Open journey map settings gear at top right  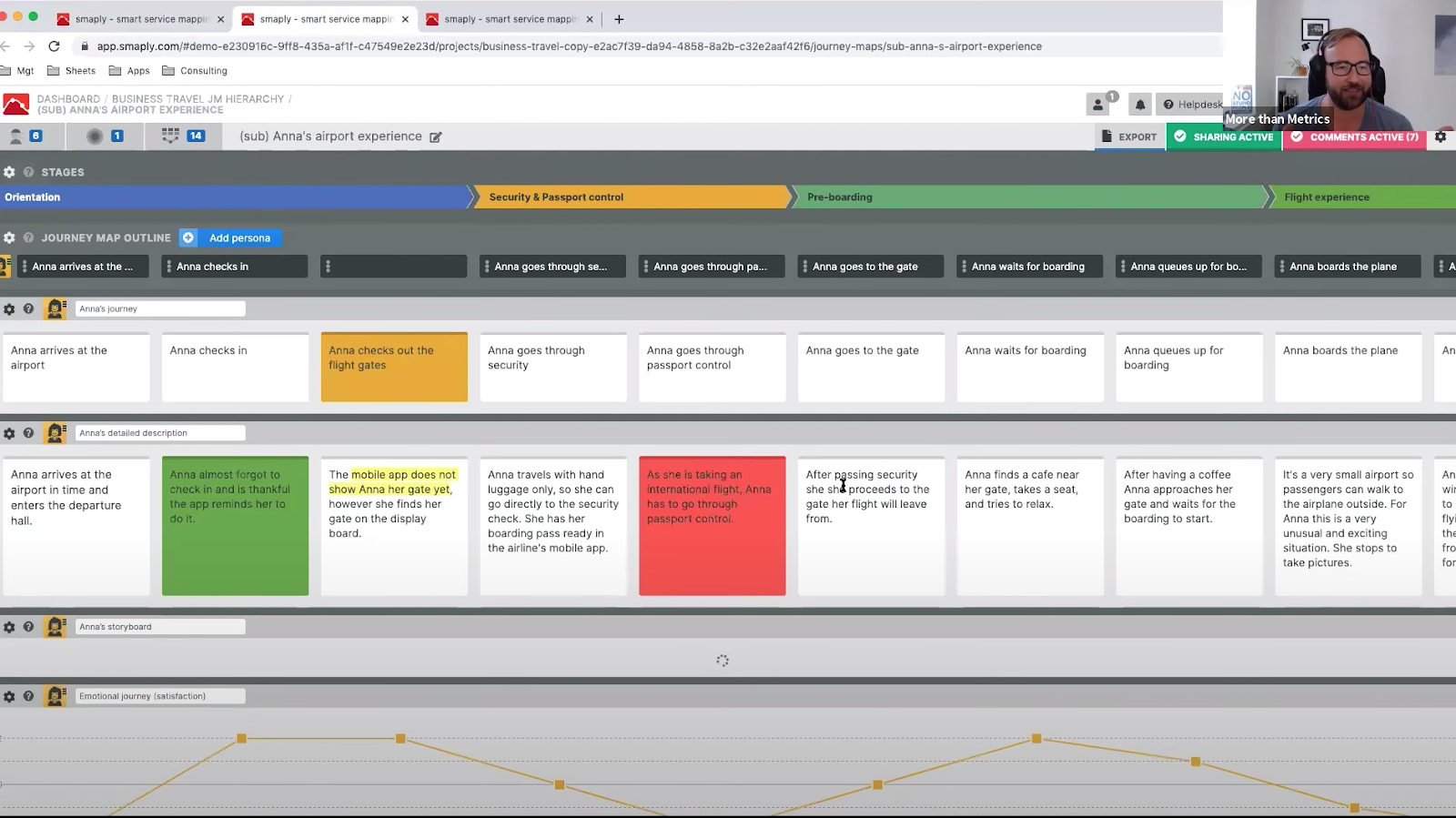[1440, 136]
